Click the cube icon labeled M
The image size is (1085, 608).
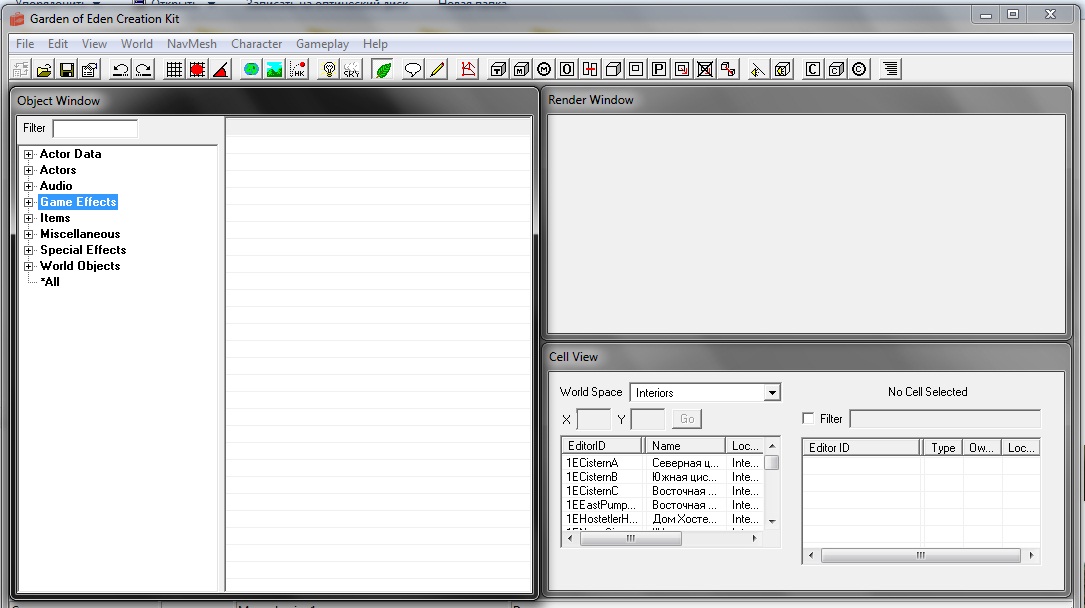point(521,69)
